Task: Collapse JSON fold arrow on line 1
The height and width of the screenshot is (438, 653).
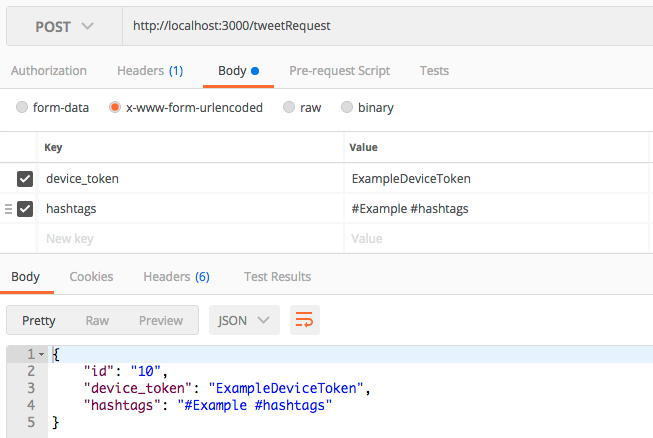Action: (x=41, y=354)
